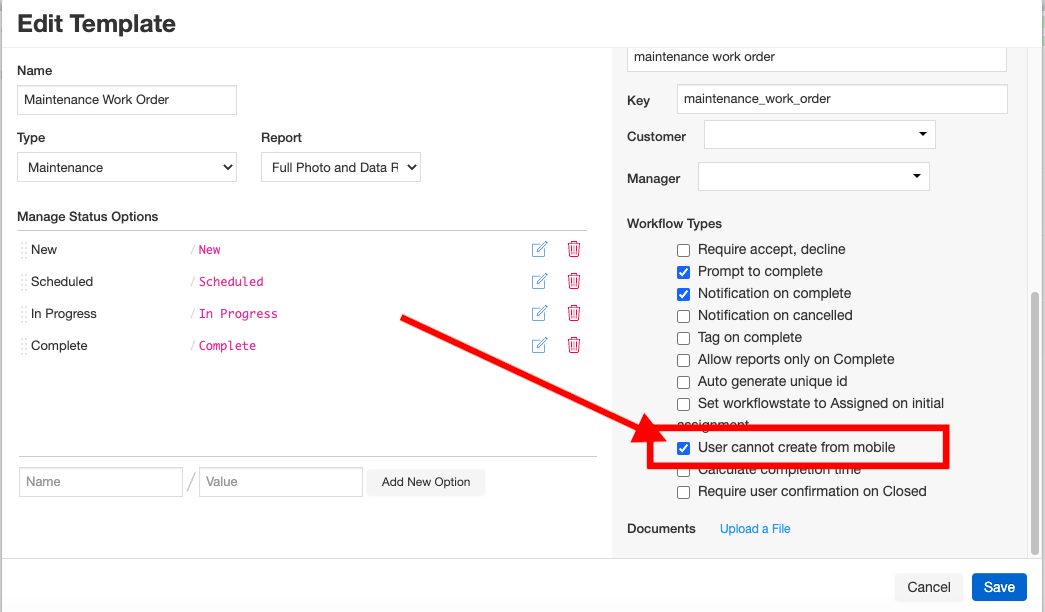The height and width of the screenshot is (612, 1045).
Task: Delete the Scheduled status option
Action: click(x=574, y=282)
